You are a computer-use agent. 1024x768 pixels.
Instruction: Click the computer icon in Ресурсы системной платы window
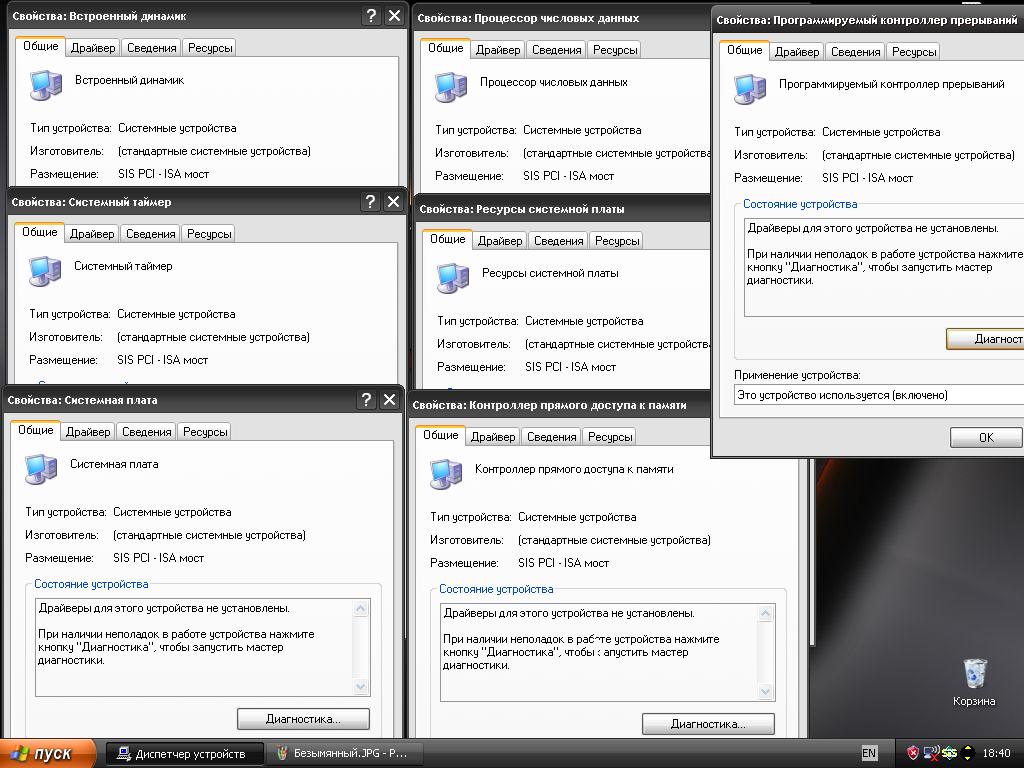[x=453, y=278]
